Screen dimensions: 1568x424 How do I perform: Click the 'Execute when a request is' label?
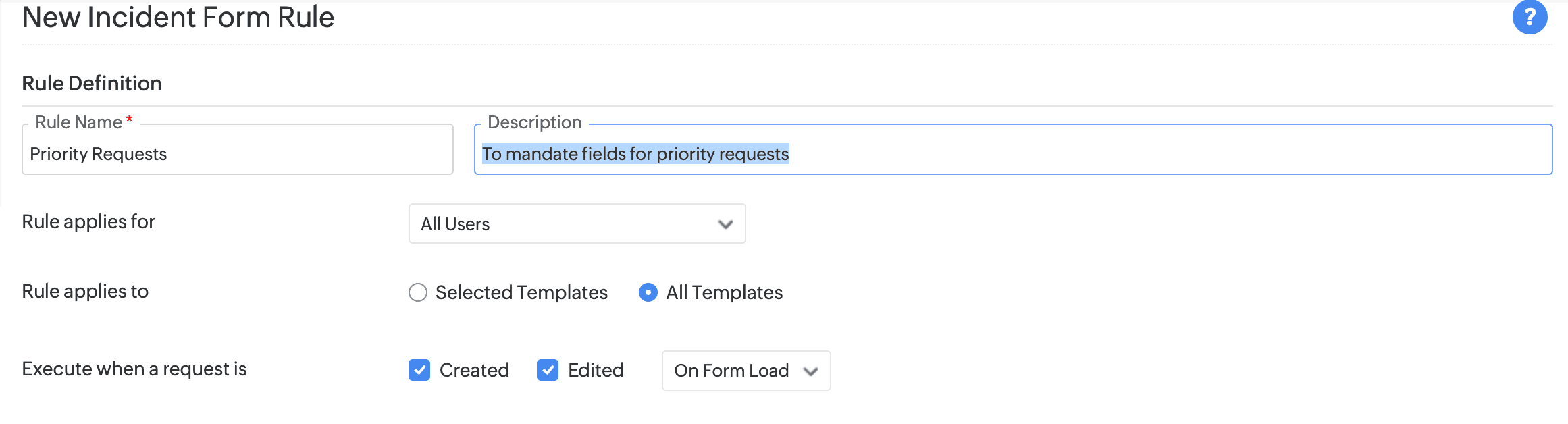[x=134, y=369]
